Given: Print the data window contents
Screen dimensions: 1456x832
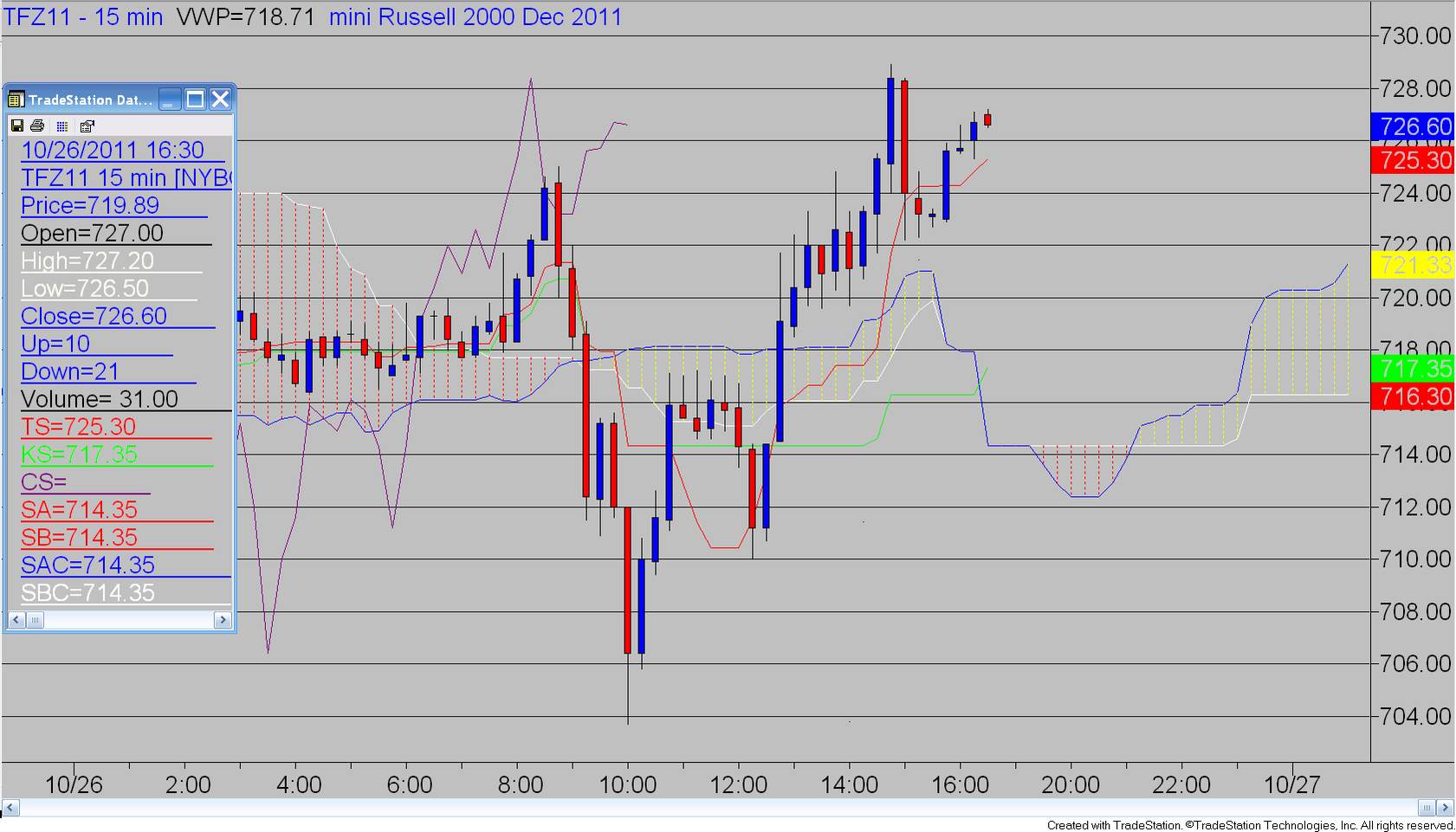Looking at the screenshot, I should click(37, 126).
